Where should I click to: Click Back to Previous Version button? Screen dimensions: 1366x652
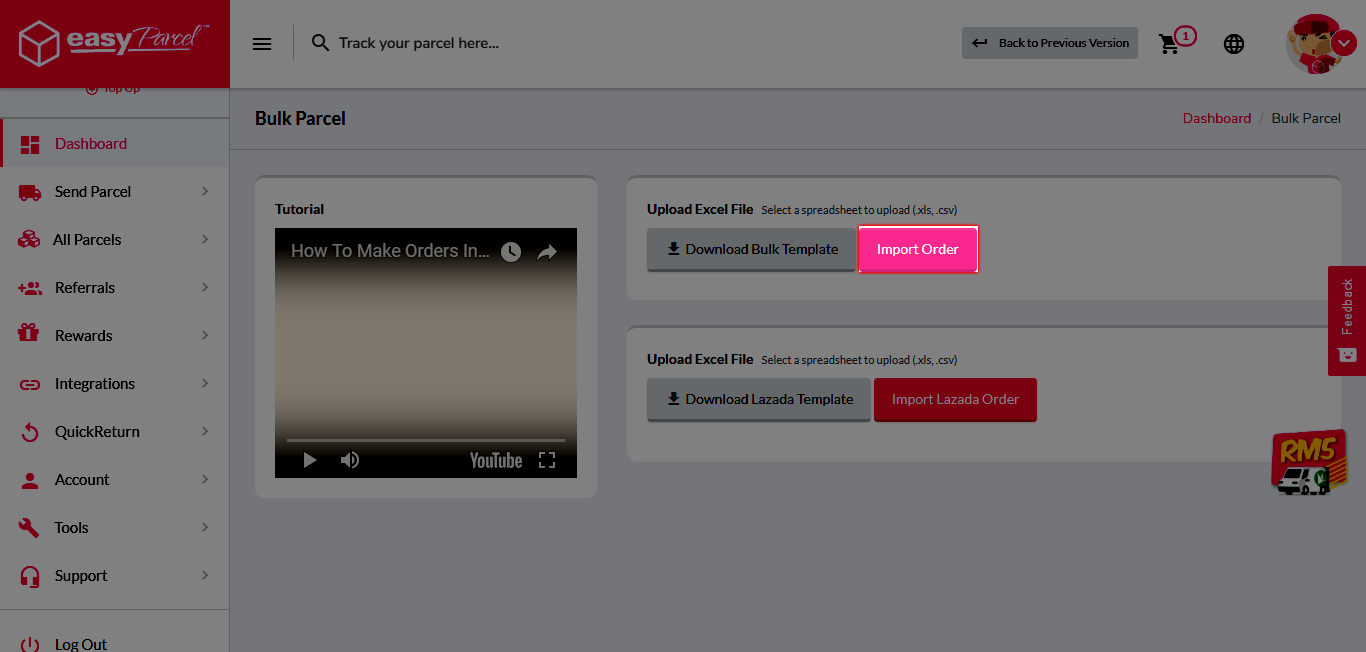coord(1050,43)
